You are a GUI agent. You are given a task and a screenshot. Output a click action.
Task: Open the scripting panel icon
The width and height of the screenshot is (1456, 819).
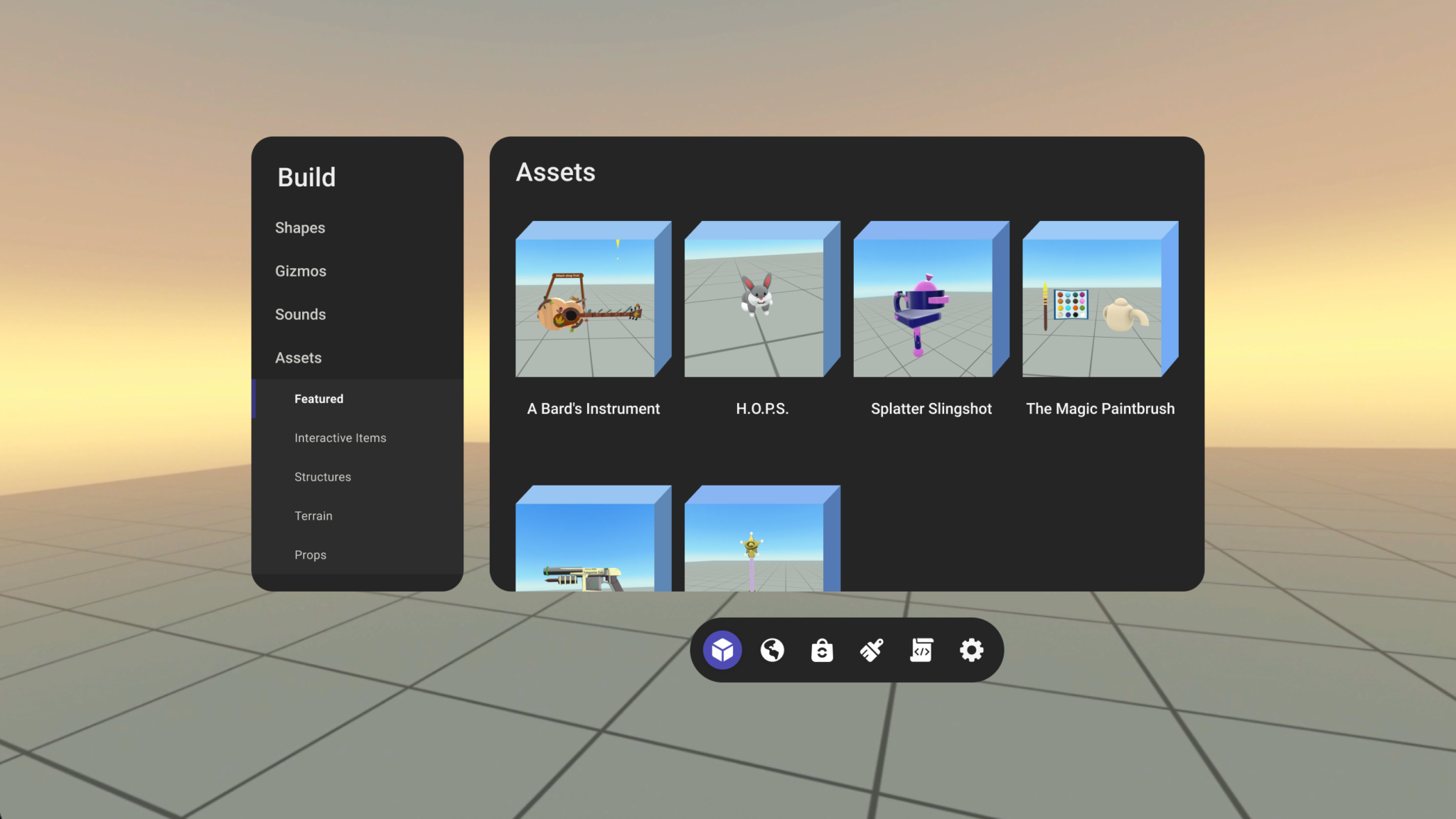[x=921, y=649]
